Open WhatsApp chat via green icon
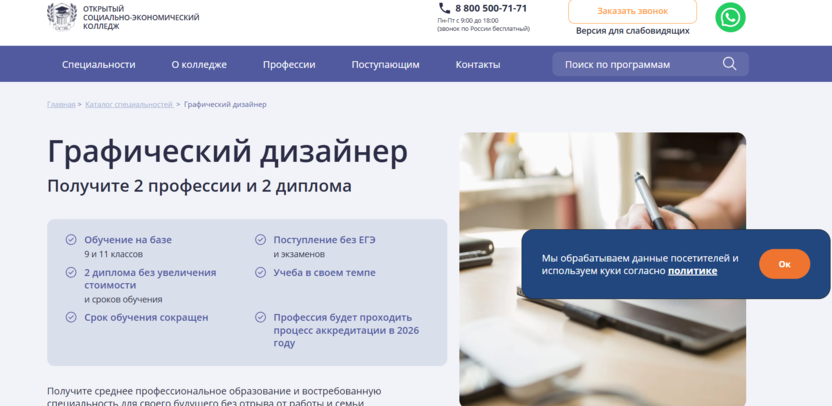 [x=730, y=18]
